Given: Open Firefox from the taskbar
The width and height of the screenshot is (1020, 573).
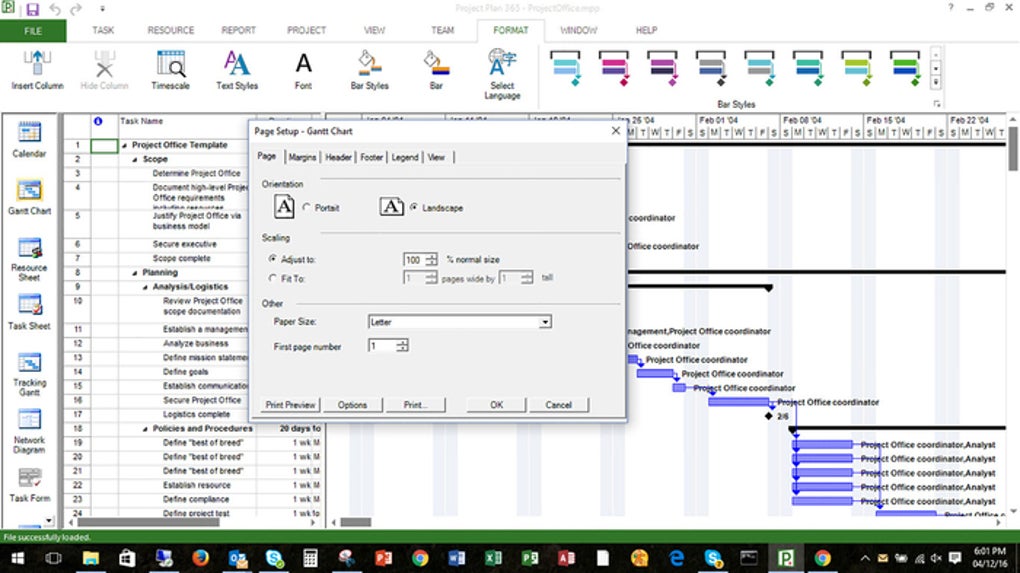Looking at the screenshot, I should tap(200, 558).
